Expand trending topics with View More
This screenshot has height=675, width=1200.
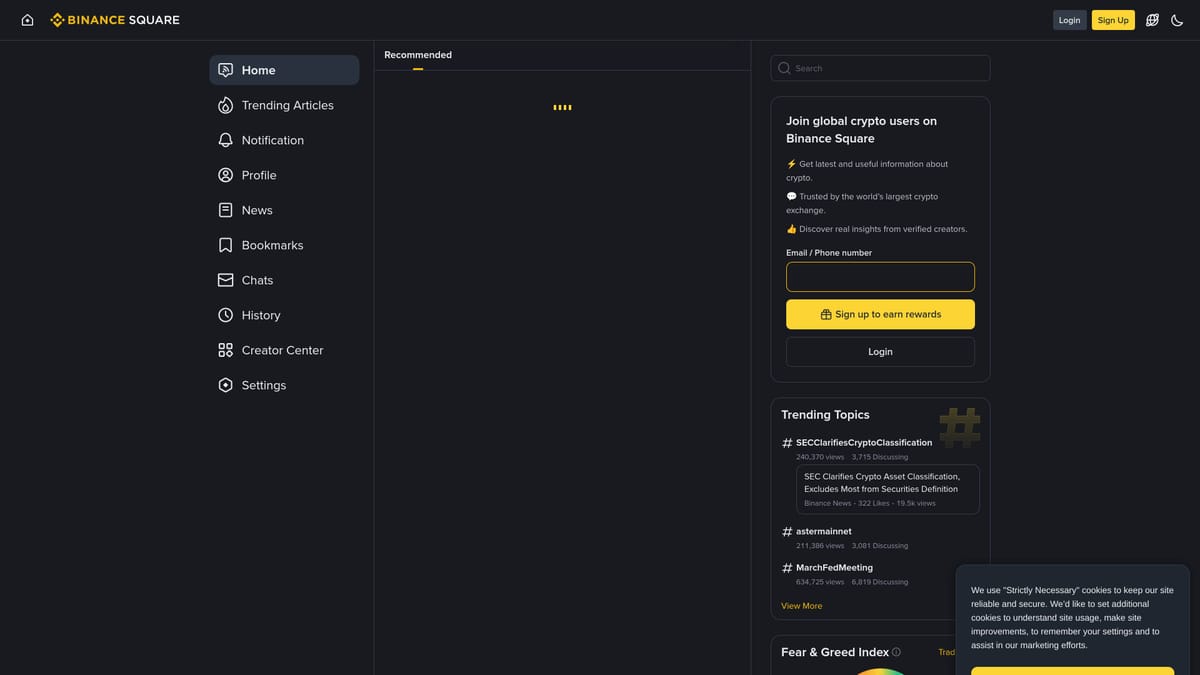pos(801,605)
